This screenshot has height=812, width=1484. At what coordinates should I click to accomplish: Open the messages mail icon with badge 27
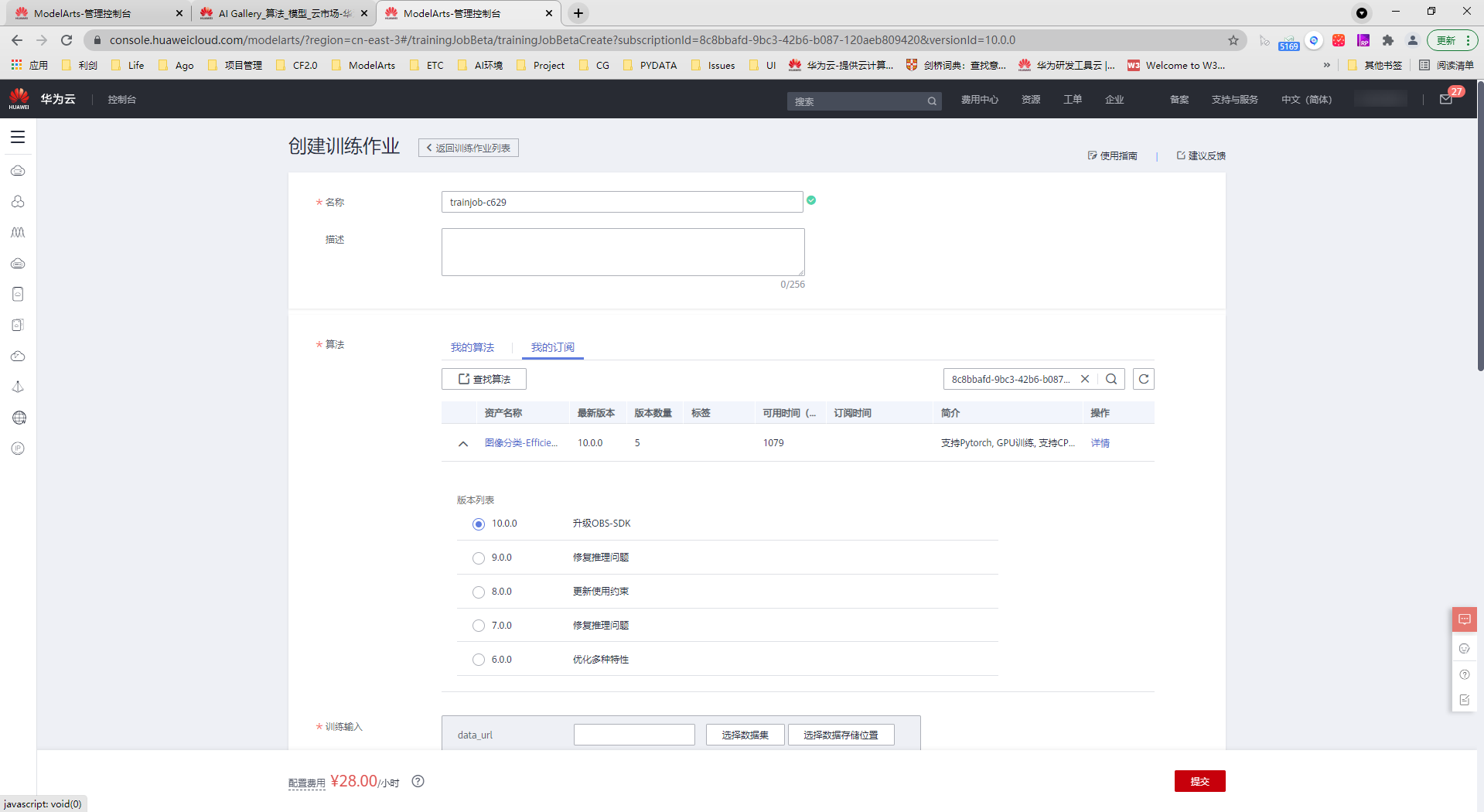tap(1445, 99)
